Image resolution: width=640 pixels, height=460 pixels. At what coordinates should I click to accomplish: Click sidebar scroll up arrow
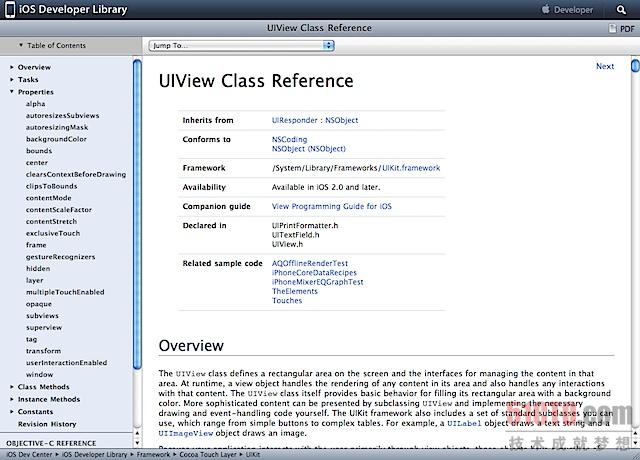[x=137, y=433]
